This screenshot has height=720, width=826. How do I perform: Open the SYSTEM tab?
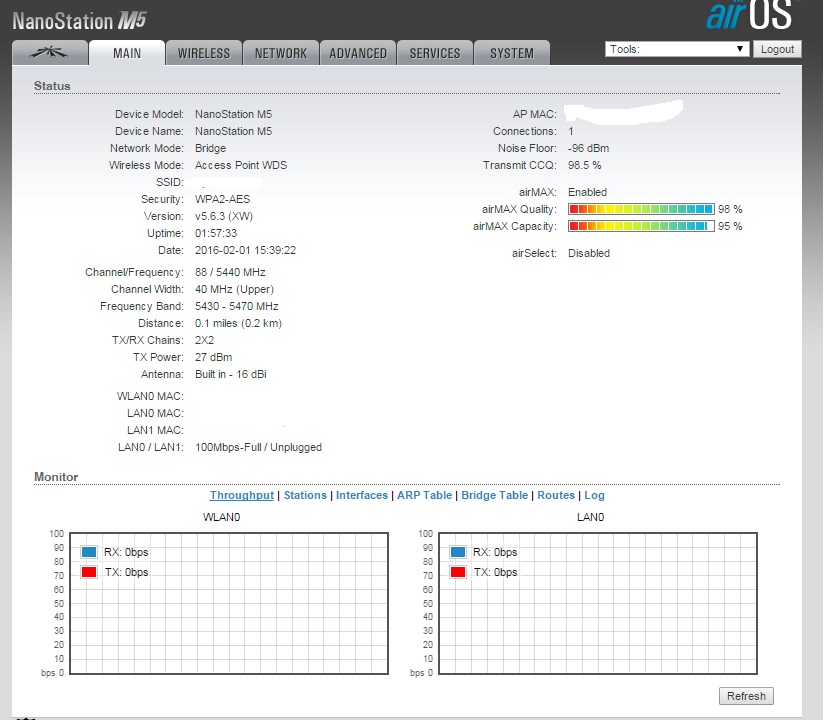(x=512, y=53)
